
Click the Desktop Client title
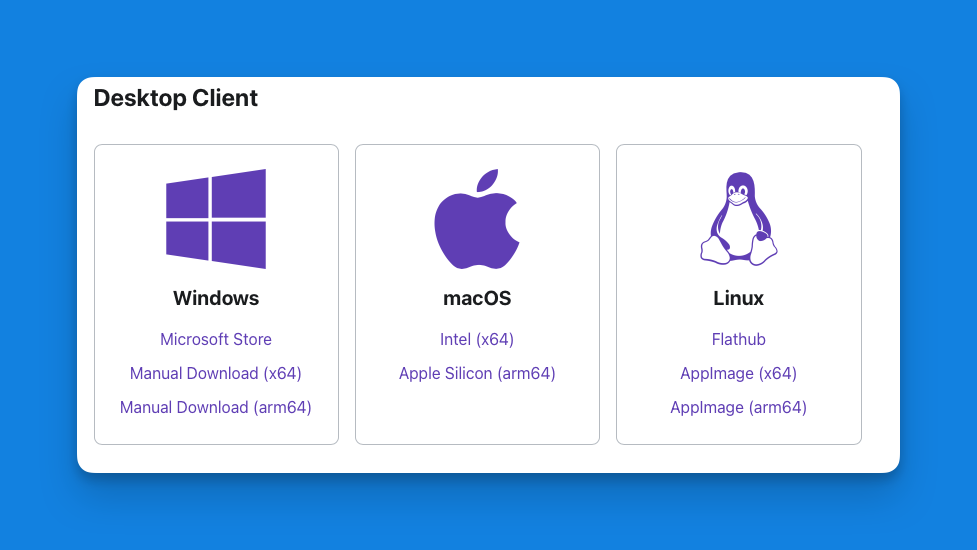tap(176, 98)
